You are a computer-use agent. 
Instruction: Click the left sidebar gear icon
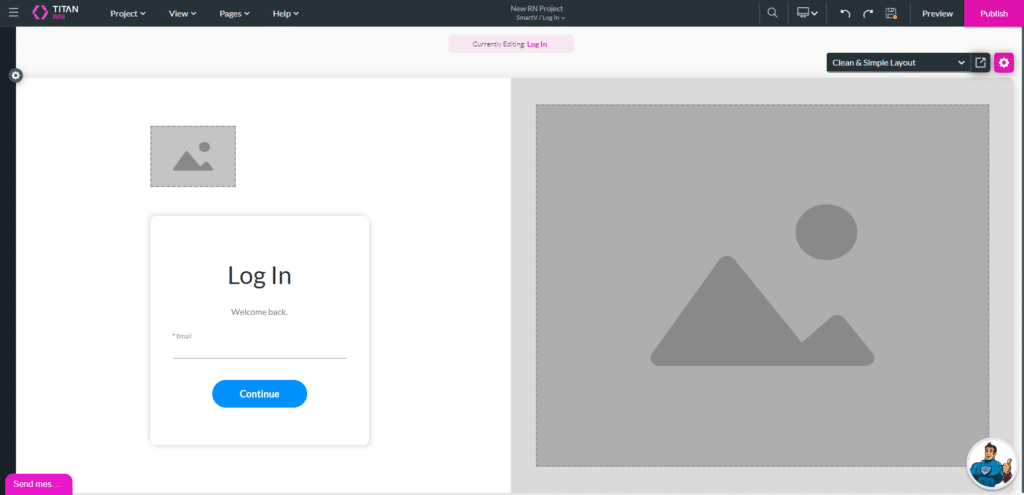click(16, 75)
